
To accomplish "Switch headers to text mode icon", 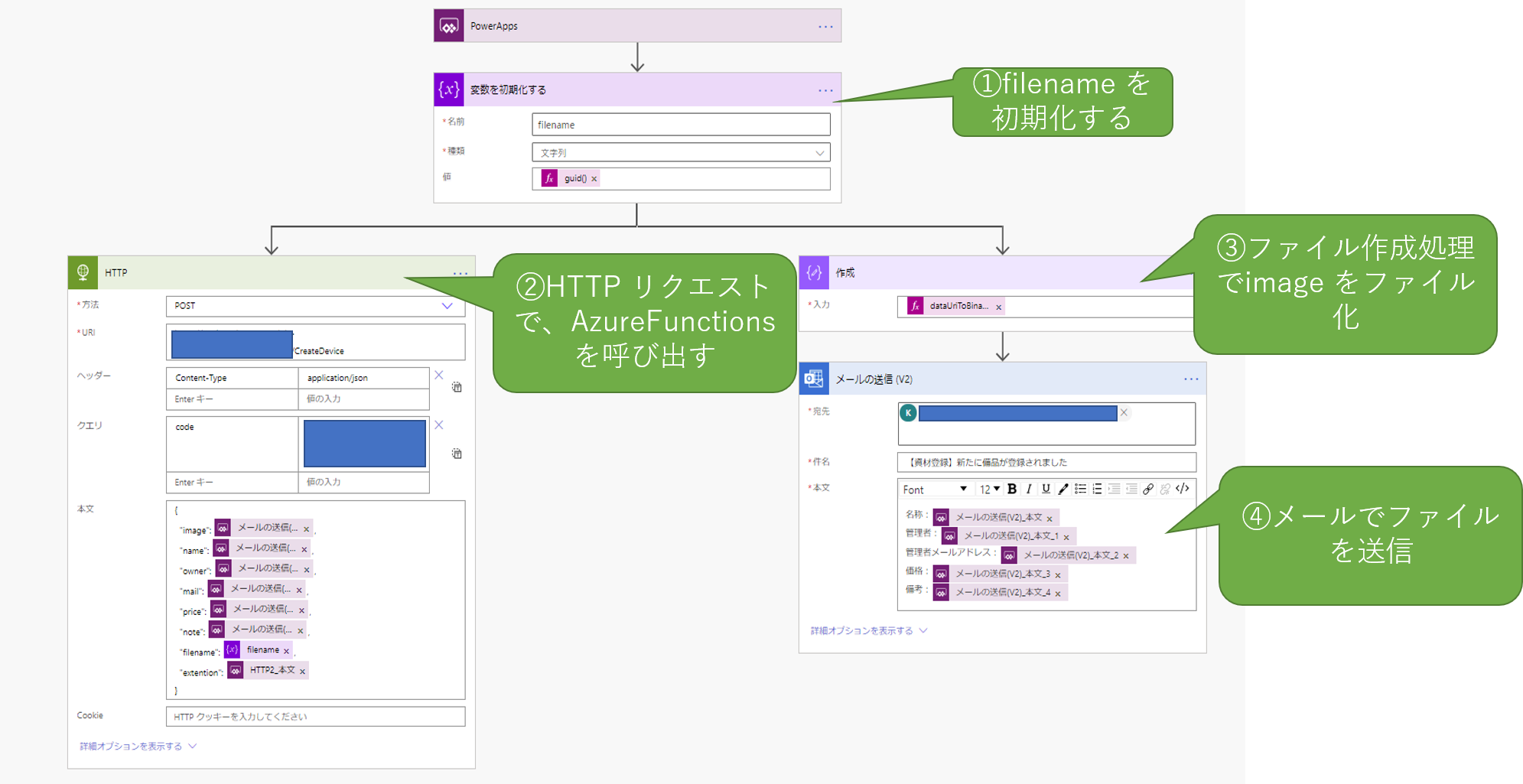I will pos(457,387).
